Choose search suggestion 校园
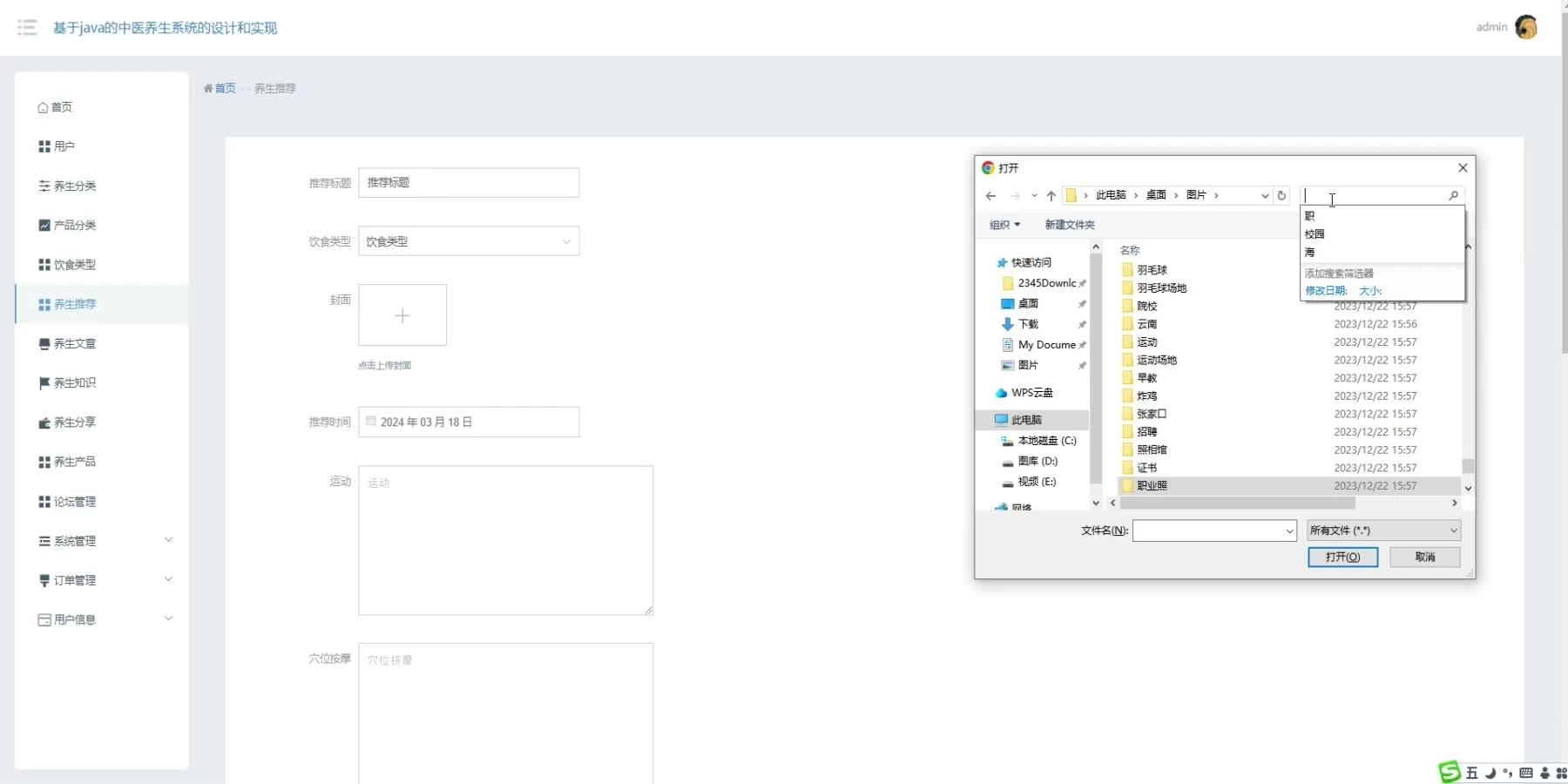Viewport: 1568px width, 784px height. point(1315,233)
